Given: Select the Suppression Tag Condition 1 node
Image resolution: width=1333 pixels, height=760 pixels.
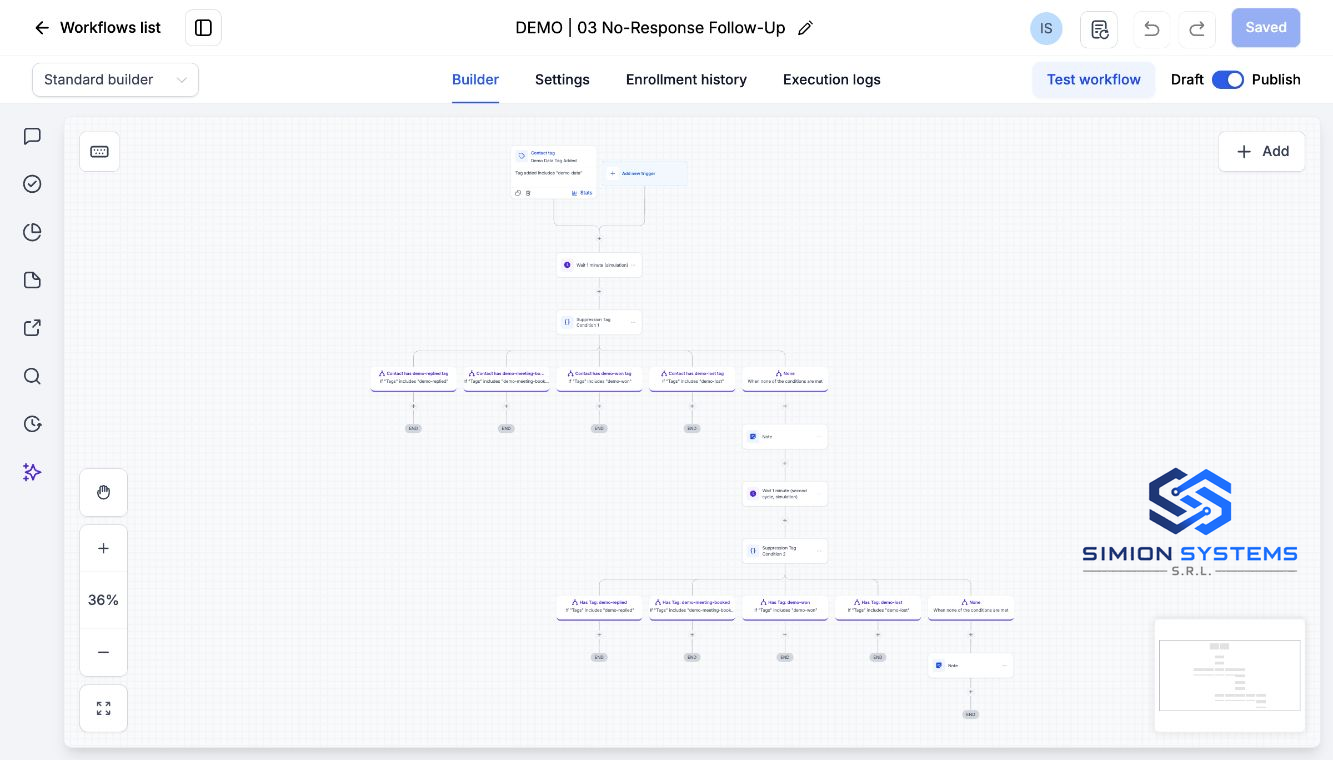Looking at the screenshot, I should (599, 322).
